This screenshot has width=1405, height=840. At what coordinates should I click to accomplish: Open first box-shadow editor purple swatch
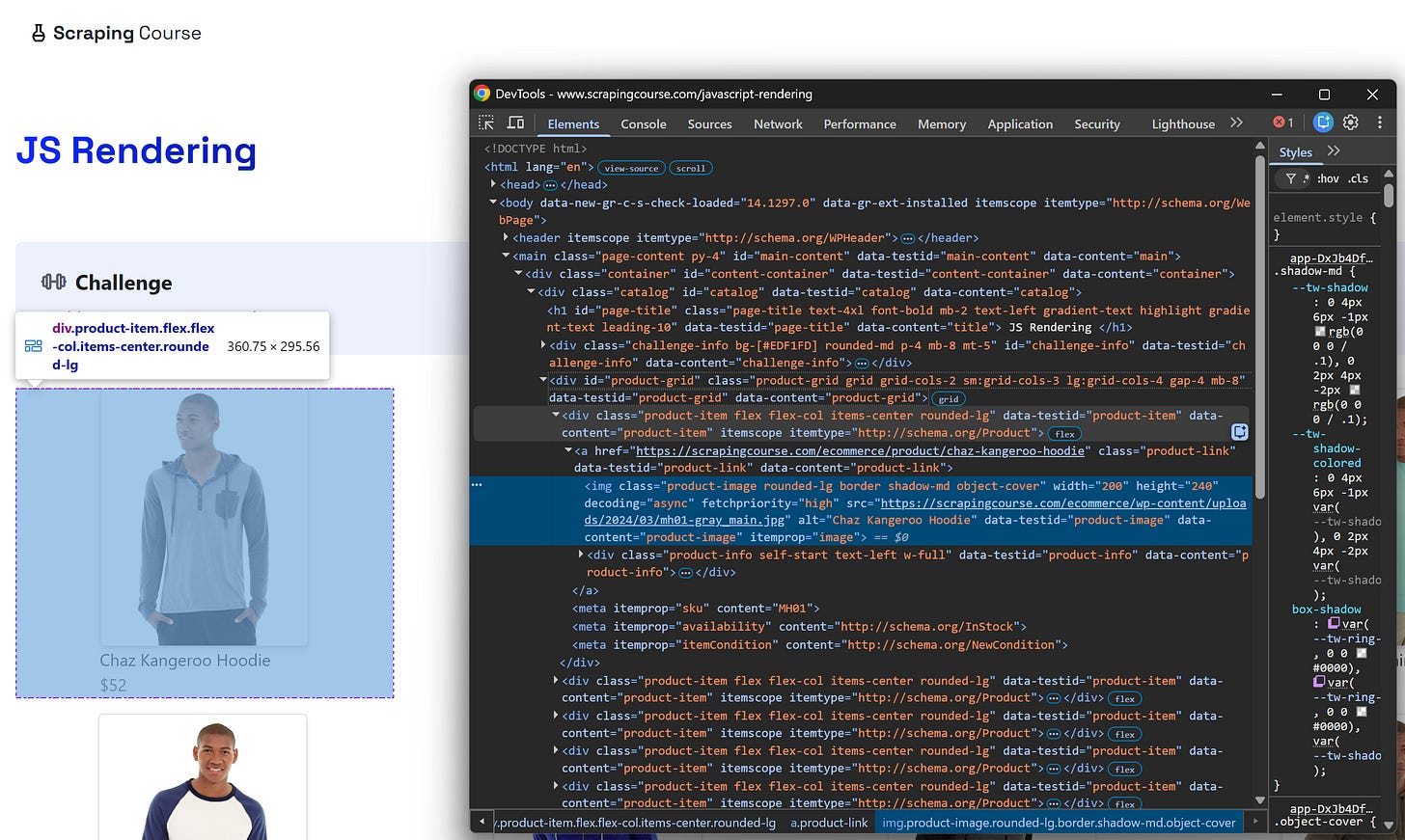(x=1334, y=623)
